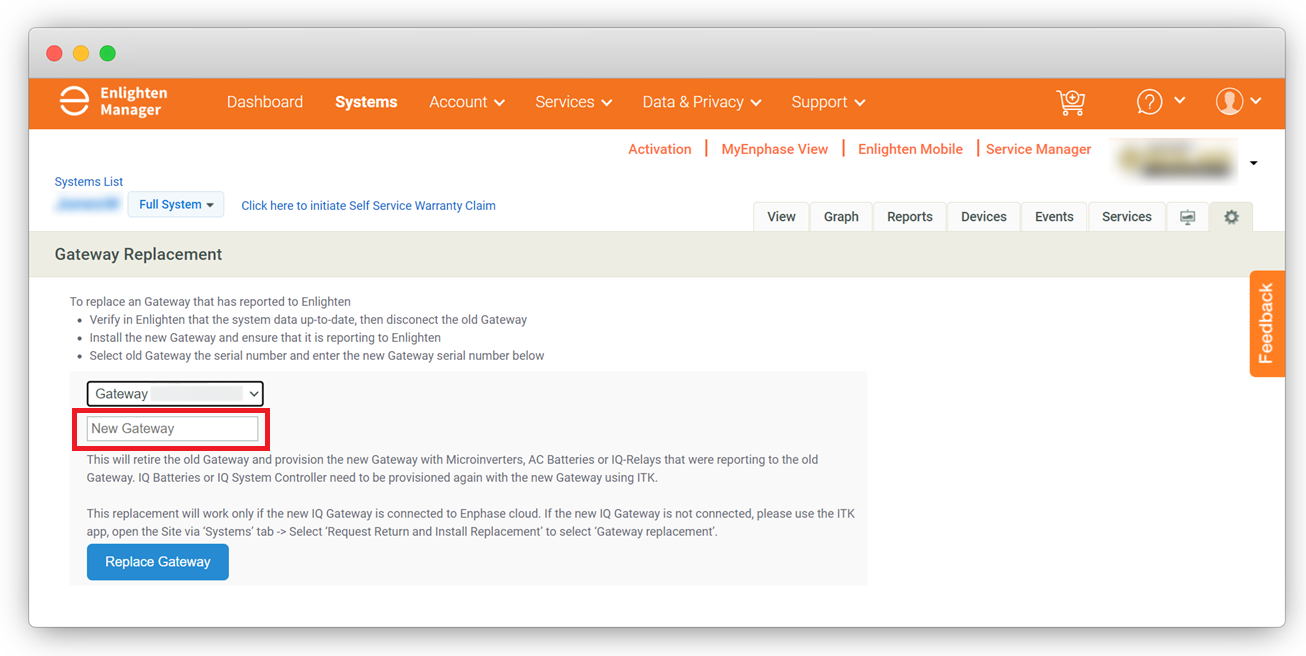Click the blurred system name link

click(x=88, y=204)
